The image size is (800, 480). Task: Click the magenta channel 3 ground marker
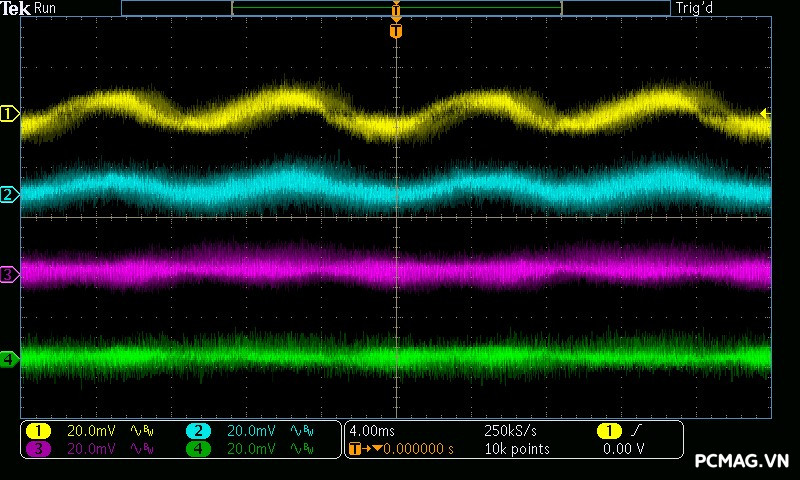pos(9,273)
